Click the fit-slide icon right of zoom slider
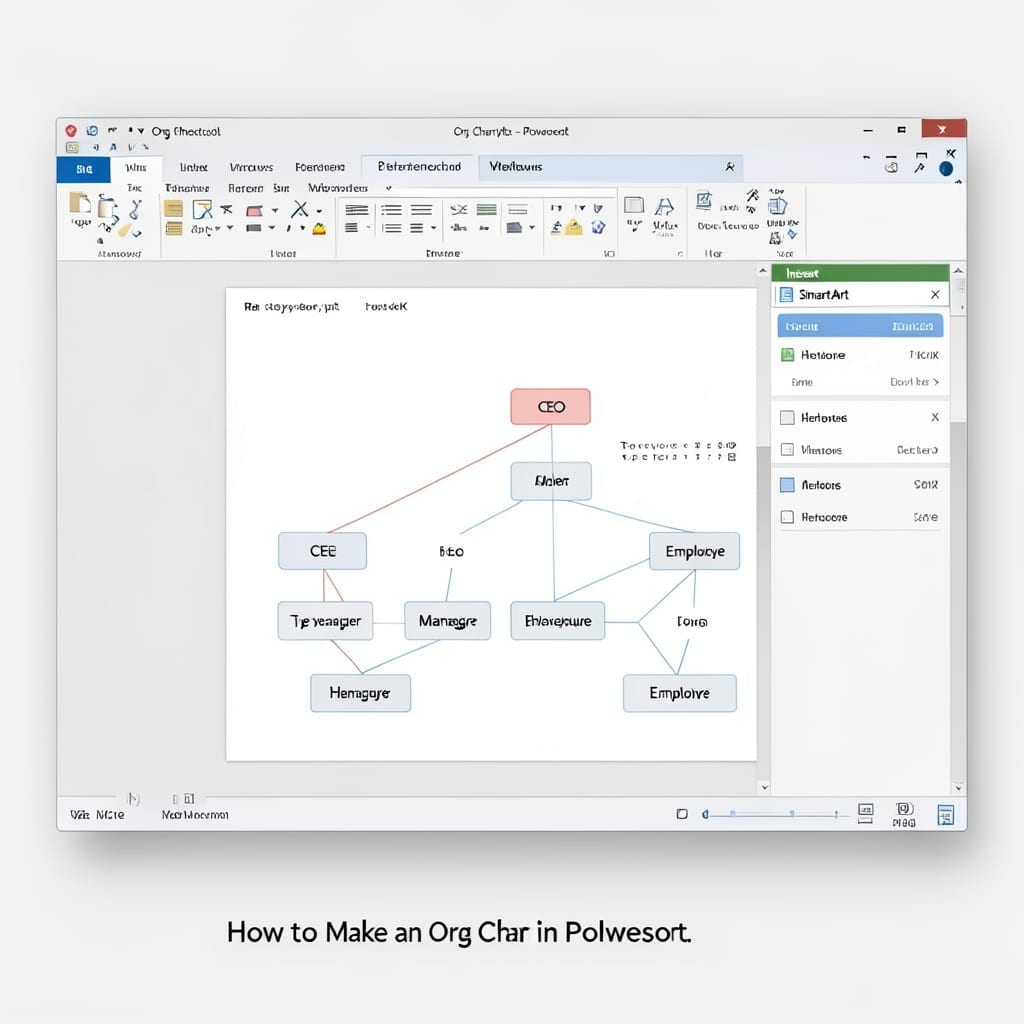Screen dimensions: 1024x1024 pos(865,813)
